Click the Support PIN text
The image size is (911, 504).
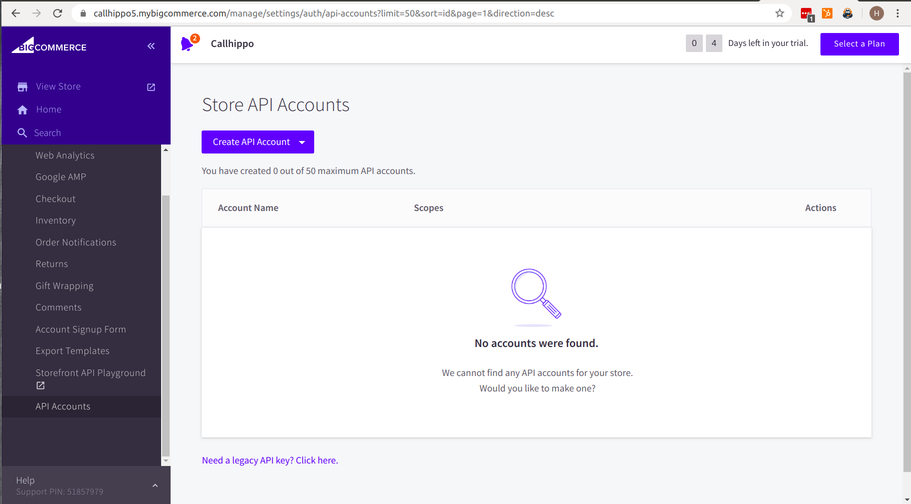[x=59, y=492]
